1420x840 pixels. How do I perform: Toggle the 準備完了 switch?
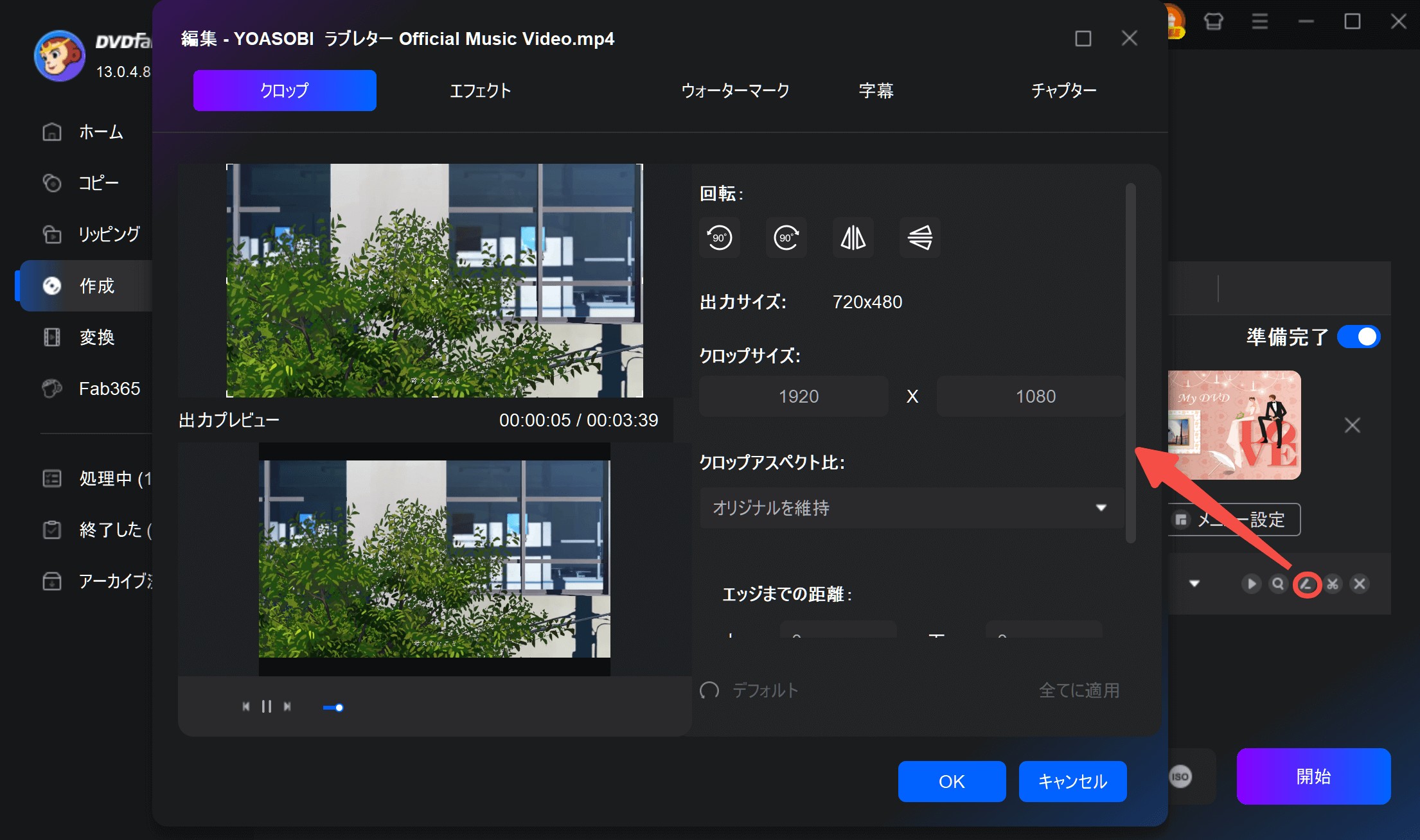[x=1358, y=337]
